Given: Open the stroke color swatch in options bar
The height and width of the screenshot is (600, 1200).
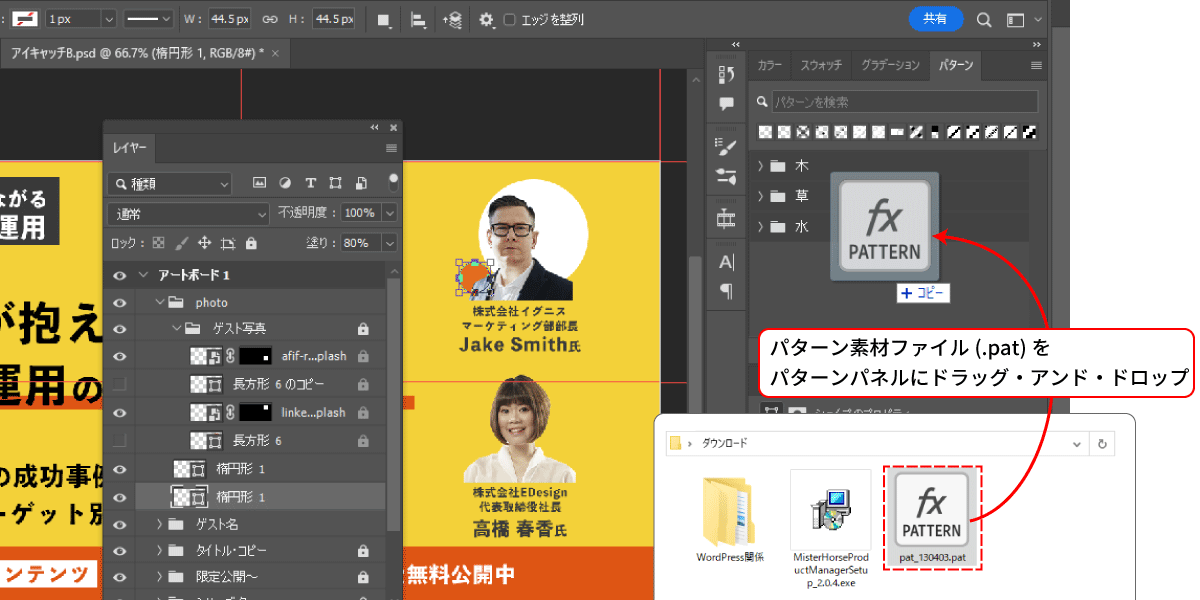Looking at the screenshot, I should (x=25, y=19).
